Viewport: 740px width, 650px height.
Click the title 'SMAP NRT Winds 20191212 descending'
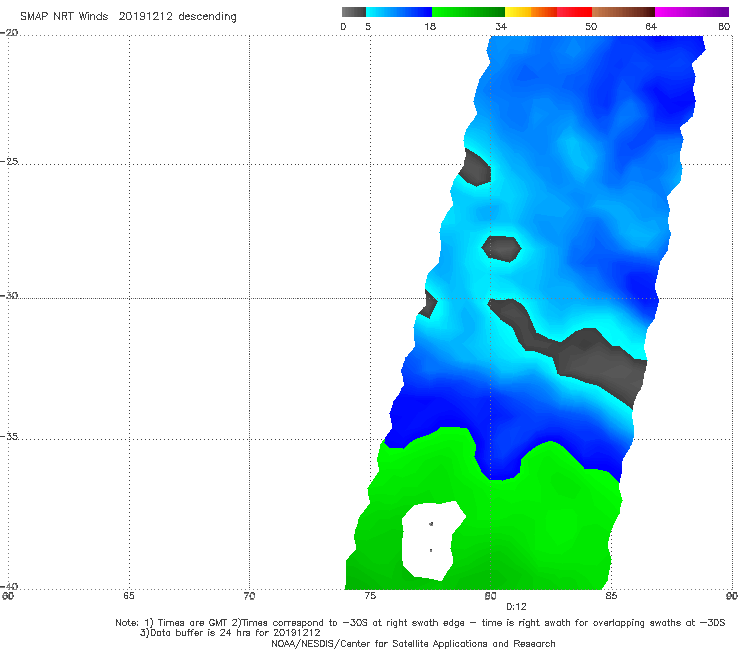tap(128, 17)
